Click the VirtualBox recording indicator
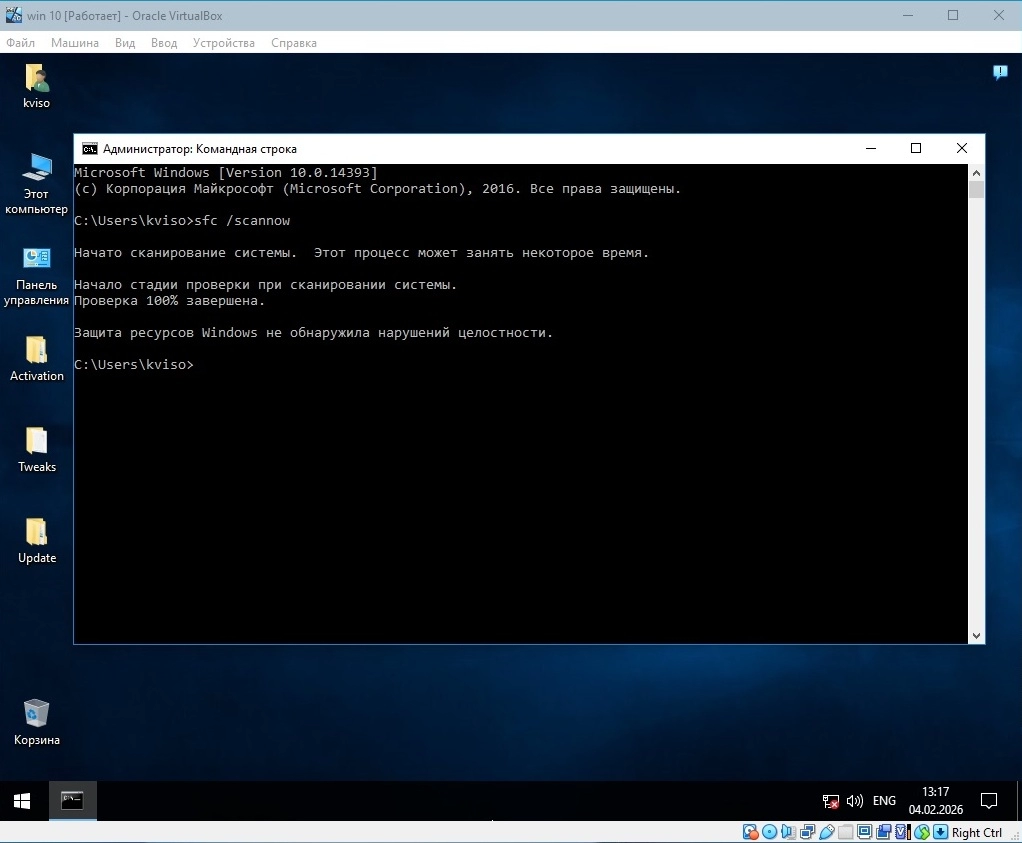The width and height of the screenshot is (1022, 843). (x=884, y=832)
